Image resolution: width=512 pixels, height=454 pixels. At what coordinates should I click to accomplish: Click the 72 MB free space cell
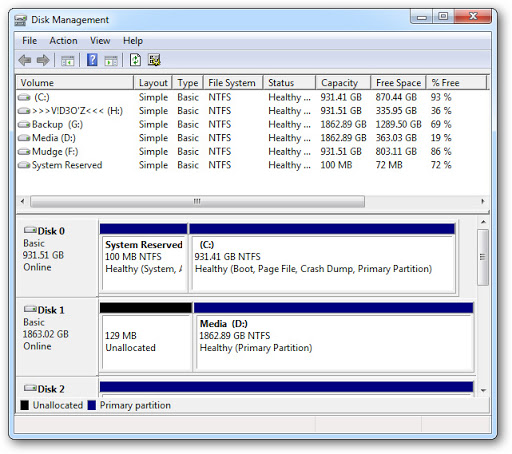click(x=389, y=165)
